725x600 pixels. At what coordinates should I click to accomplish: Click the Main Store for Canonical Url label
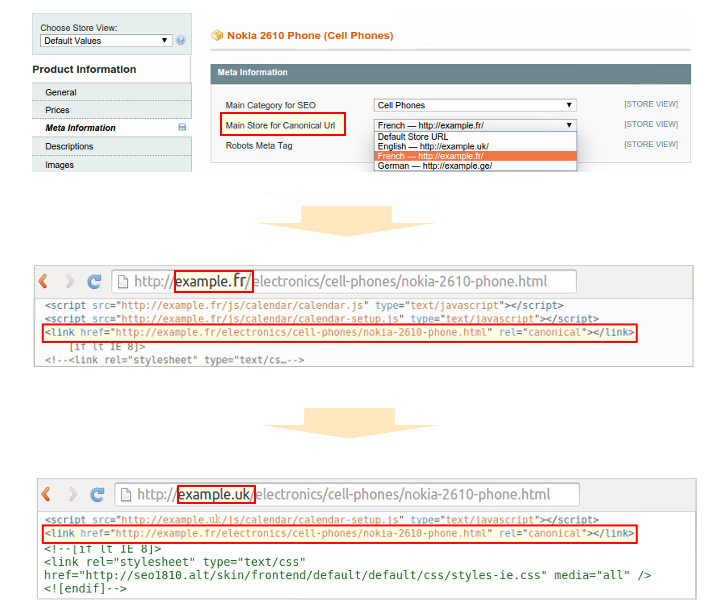pyautogui.click(x=280, y=125)
